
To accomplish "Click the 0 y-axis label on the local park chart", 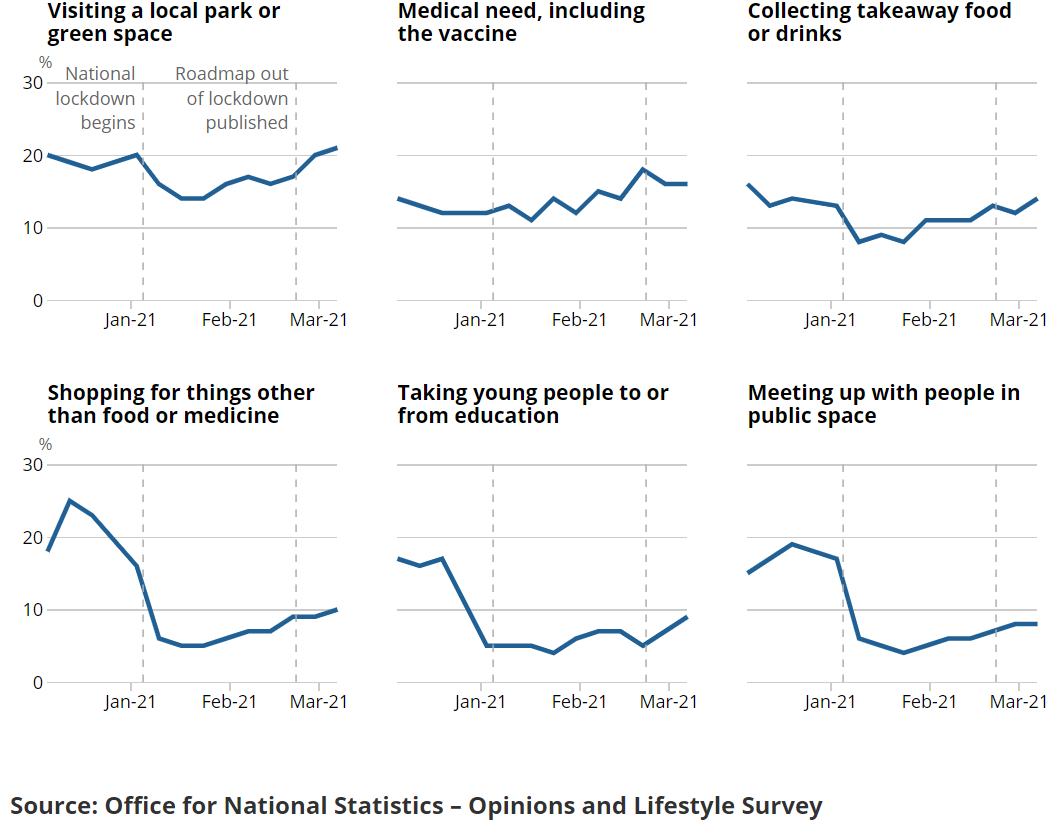I will pos(38,301).
